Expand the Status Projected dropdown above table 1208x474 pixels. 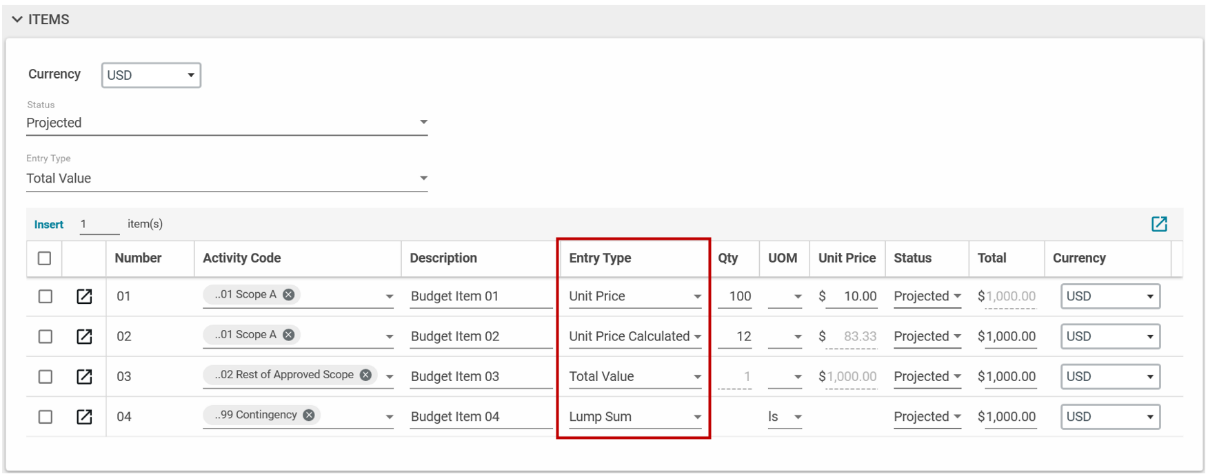coord(227,123)
